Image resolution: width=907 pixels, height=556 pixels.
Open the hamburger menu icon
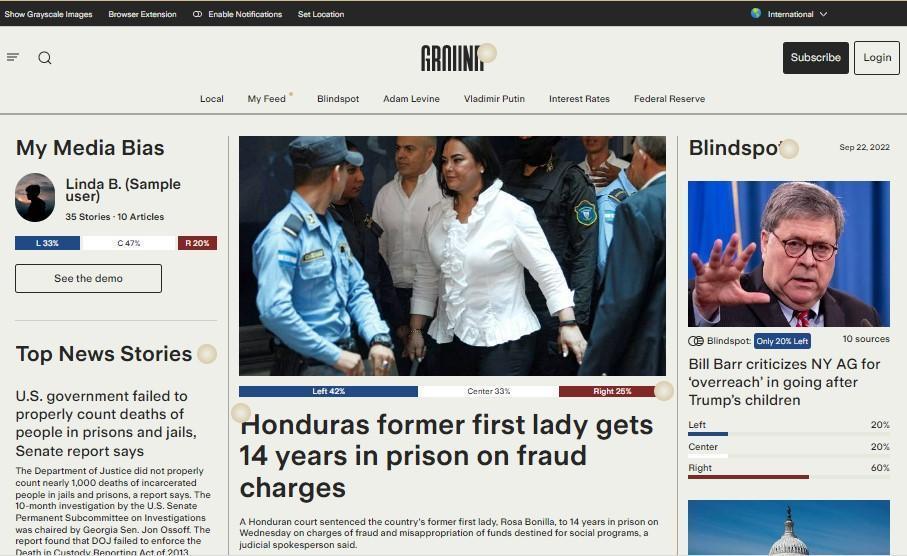(x=13, y=57)
